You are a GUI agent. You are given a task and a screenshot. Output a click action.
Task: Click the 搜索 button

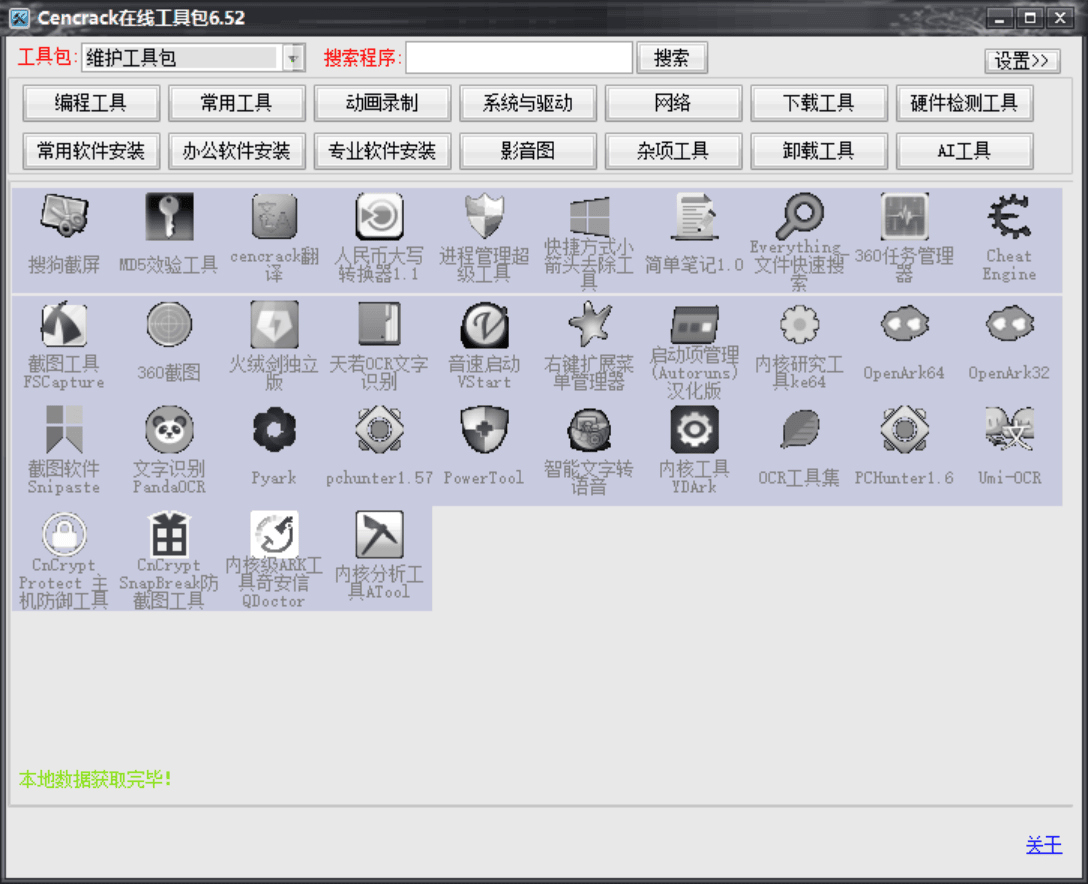click(x=672, y=58)
